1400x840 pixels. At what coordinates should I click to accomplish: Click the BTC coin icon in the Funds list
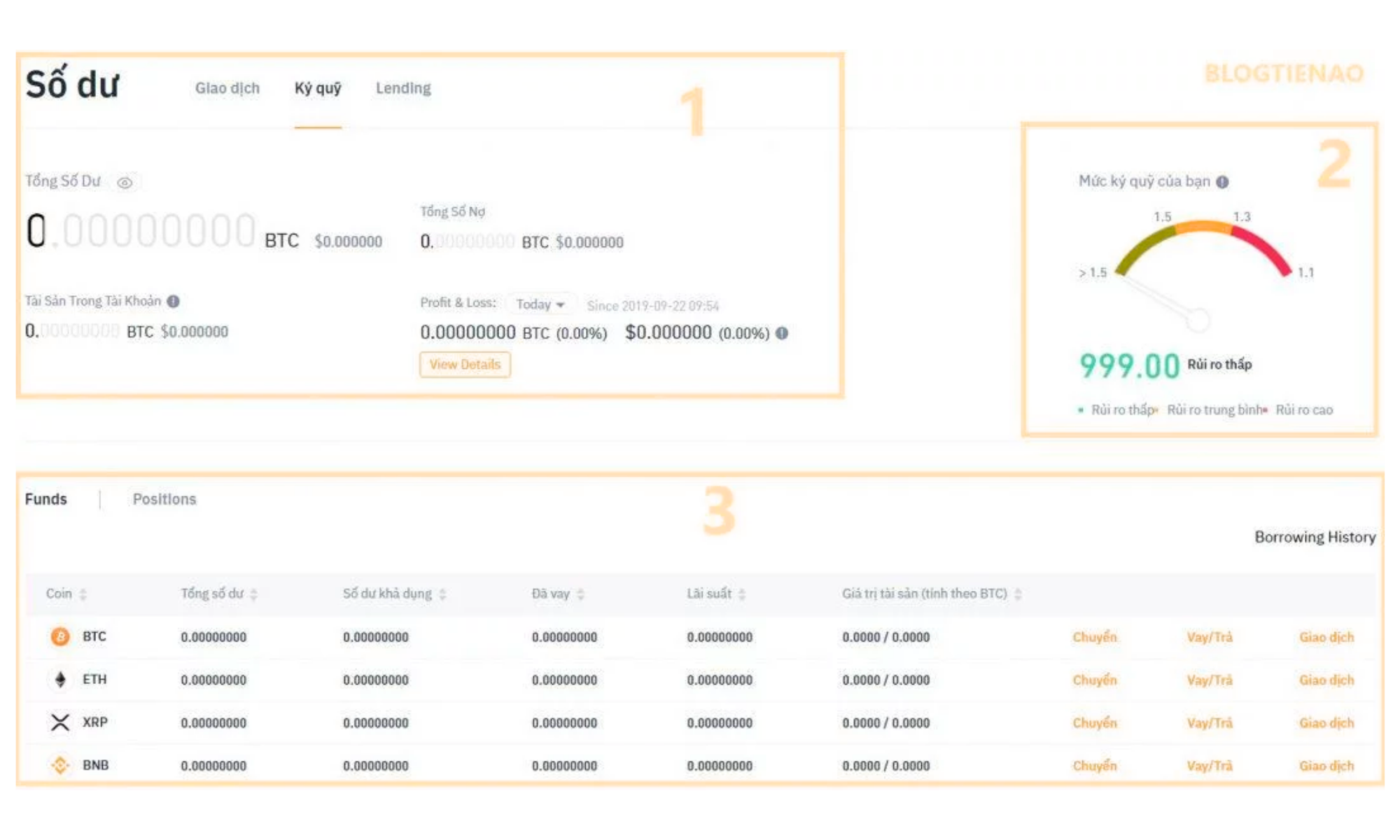coord(60,637)
